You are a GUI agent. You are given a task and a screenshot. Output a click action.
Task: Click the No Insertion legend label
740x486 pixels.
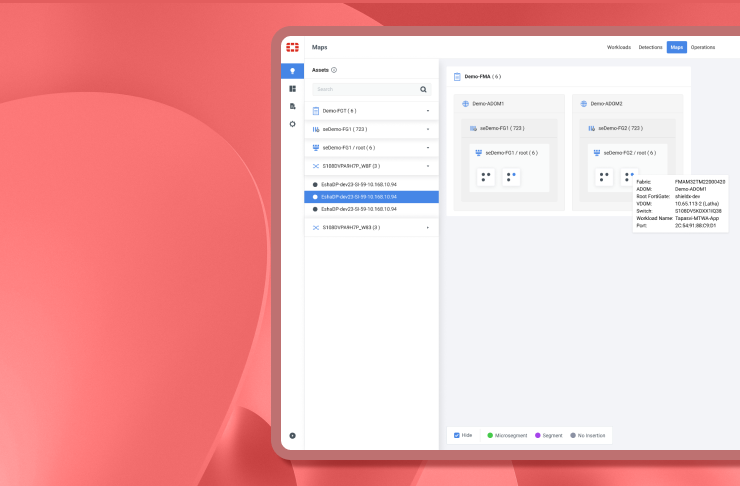click(591, 436)
